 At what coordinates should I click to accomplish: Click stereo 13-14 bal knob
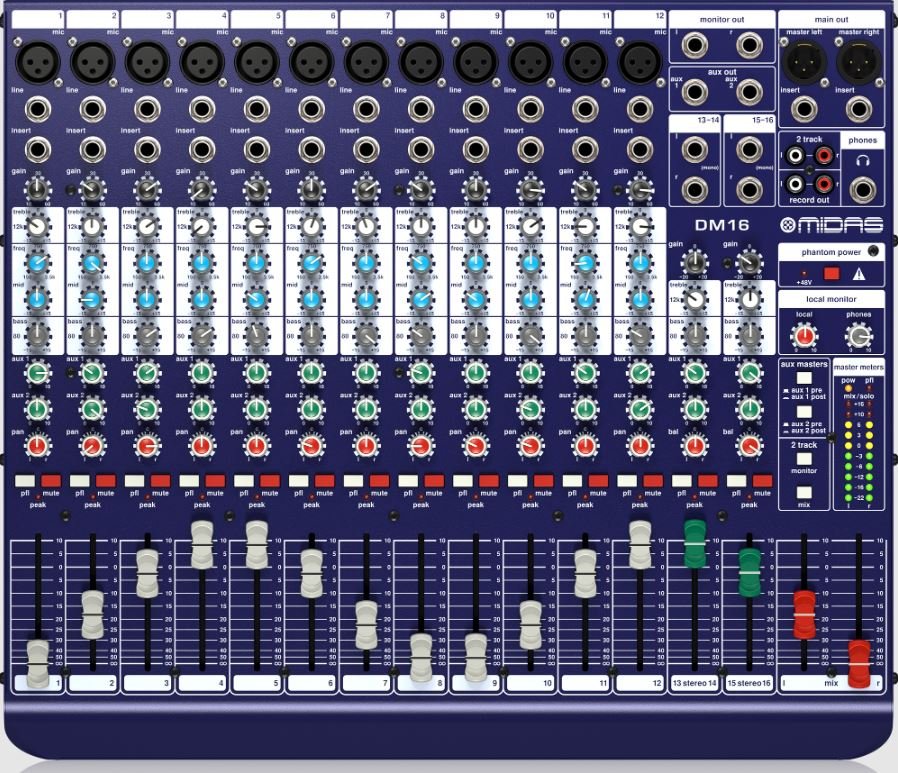pos(694,446)
